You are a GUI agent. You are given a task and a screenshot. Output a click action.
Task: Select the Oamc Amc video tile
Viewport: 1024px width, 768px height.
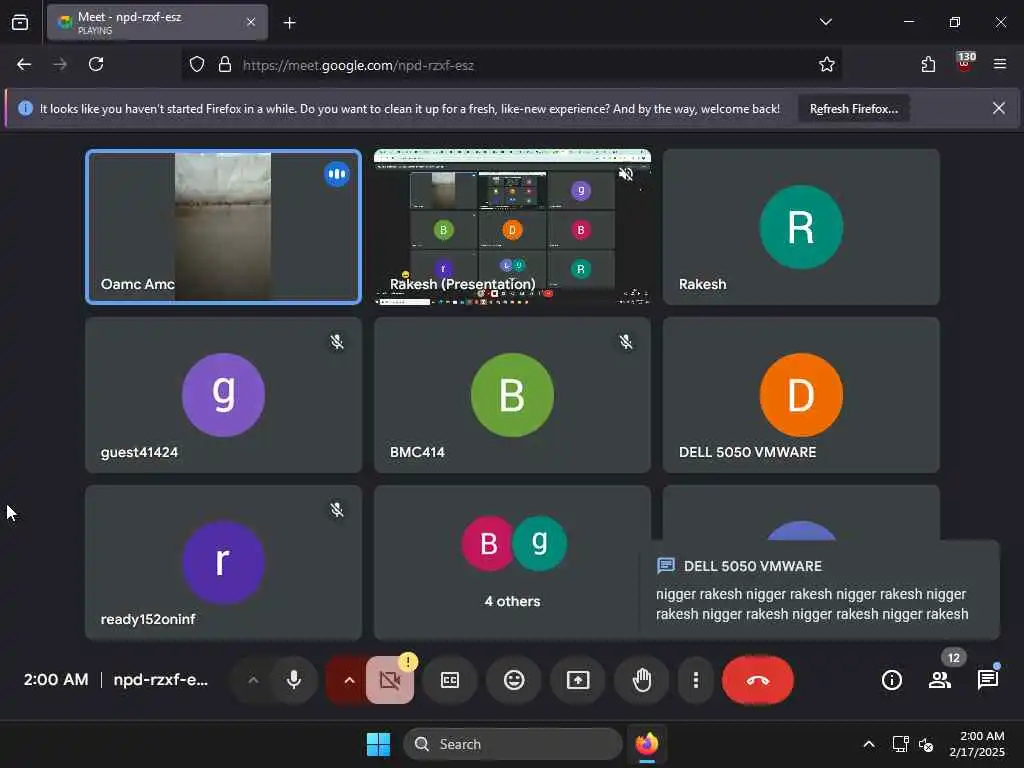pyautogui.click(x=223, y=227)
